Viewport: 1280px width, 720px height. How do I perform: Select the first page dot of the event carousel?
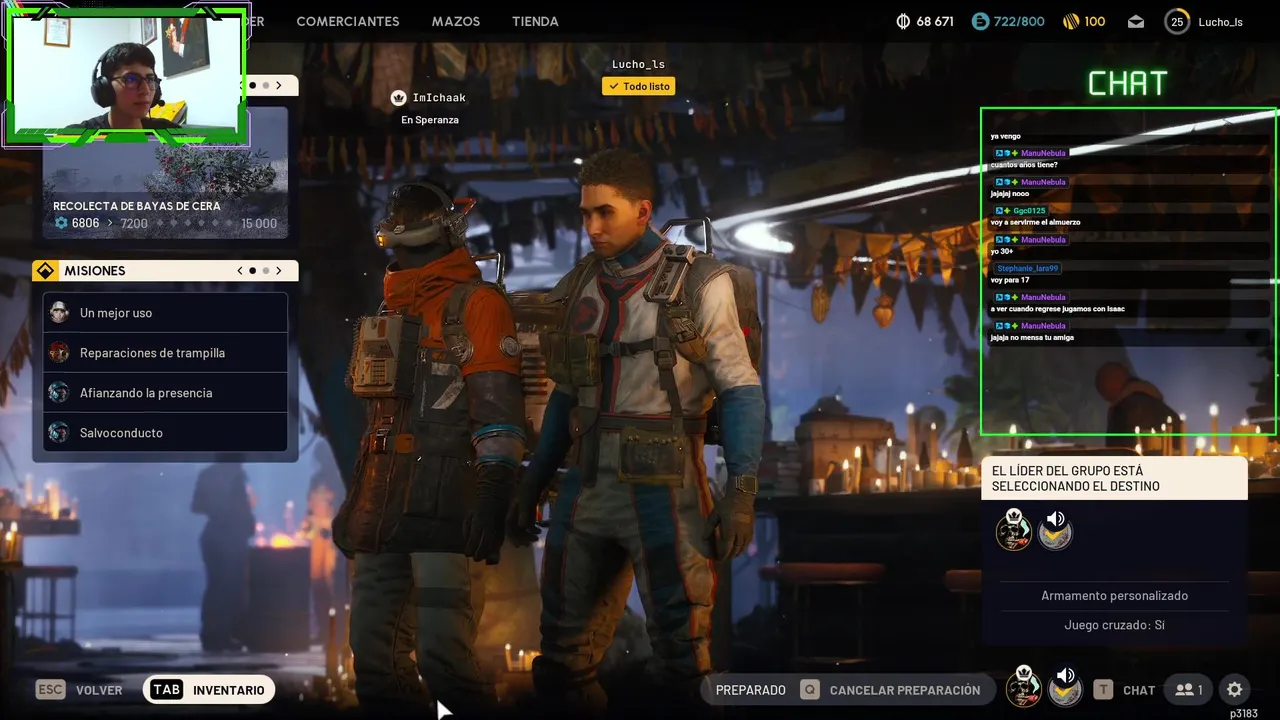(x=253, y=86)
